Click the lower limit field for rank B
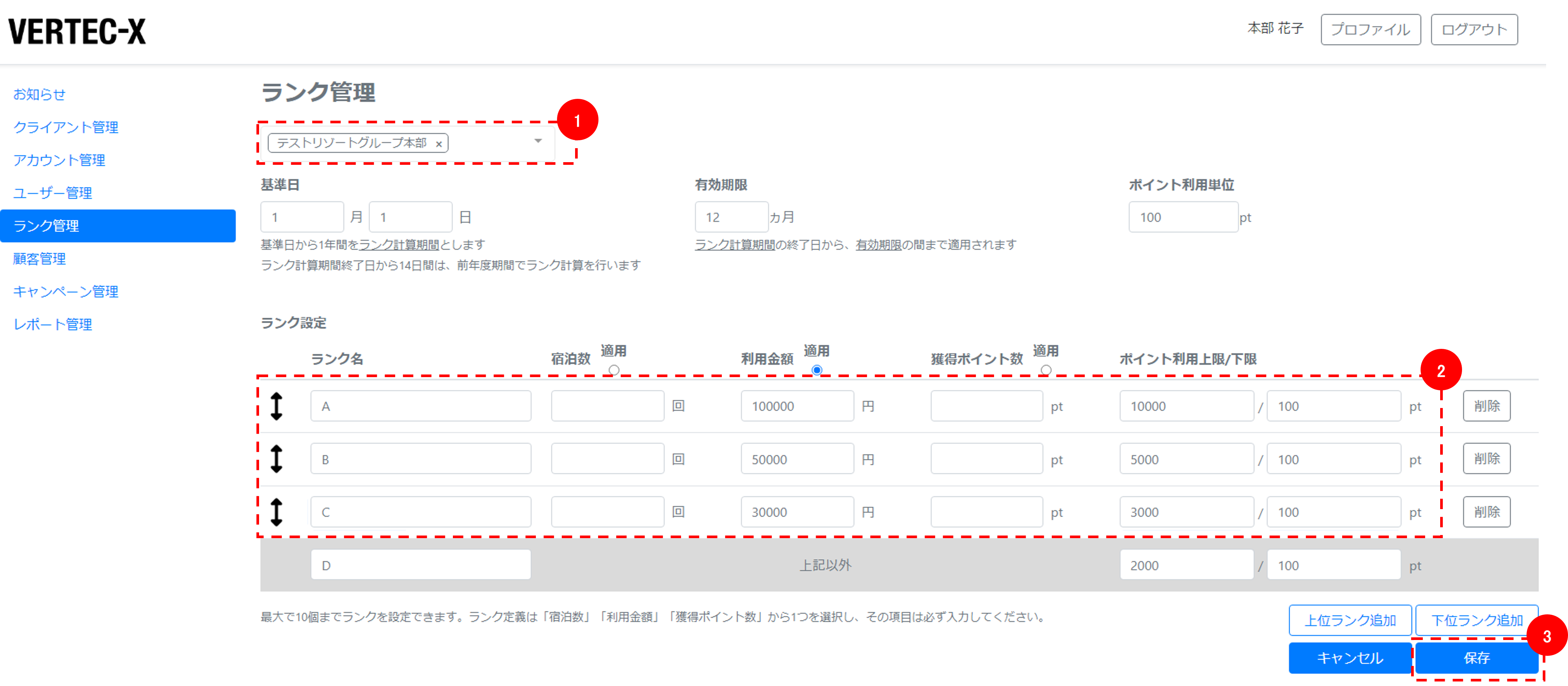 (x=1334, y=459)
